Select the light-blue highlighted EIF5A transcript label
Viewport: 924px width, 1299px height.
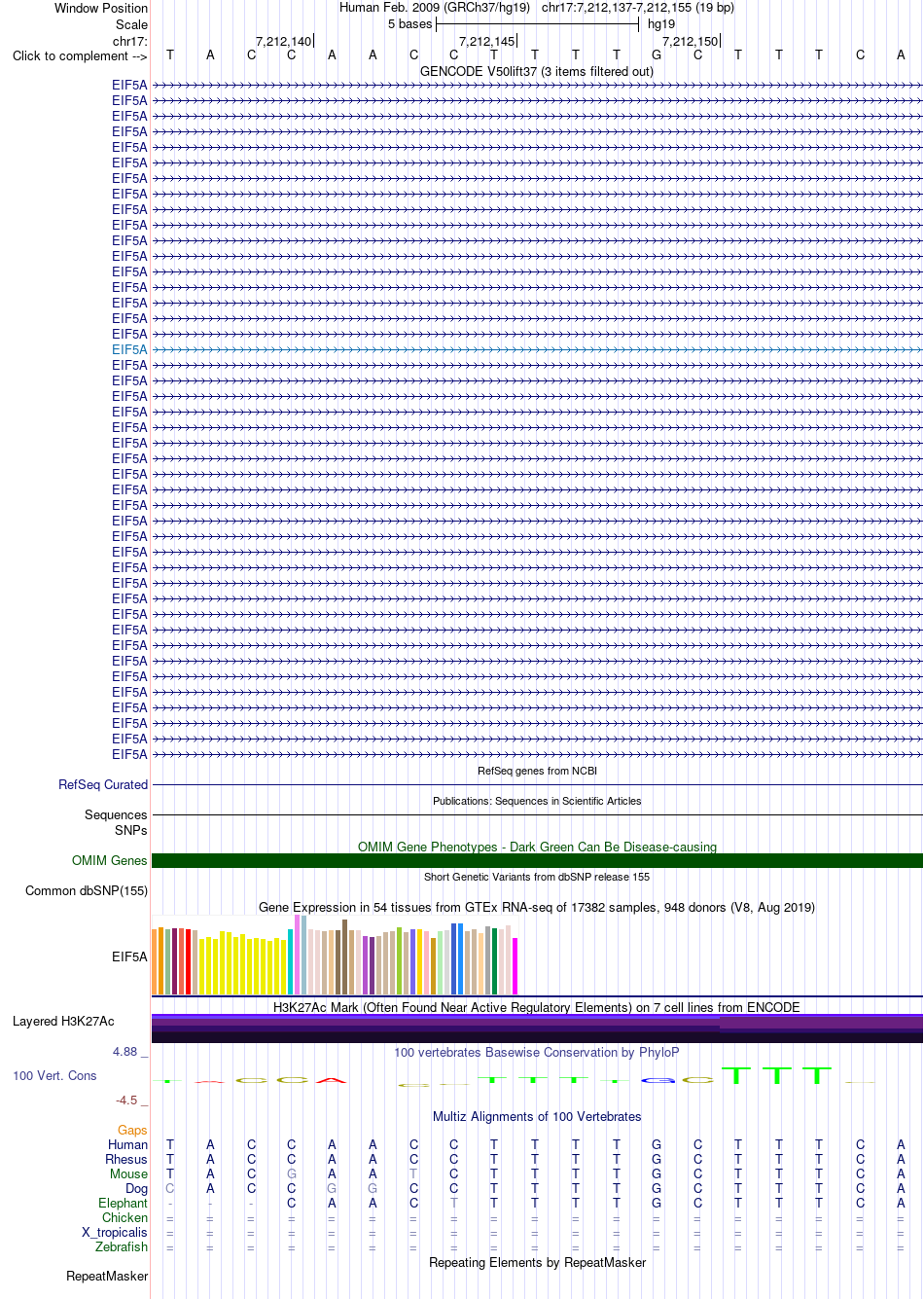(x=129, y=349)
